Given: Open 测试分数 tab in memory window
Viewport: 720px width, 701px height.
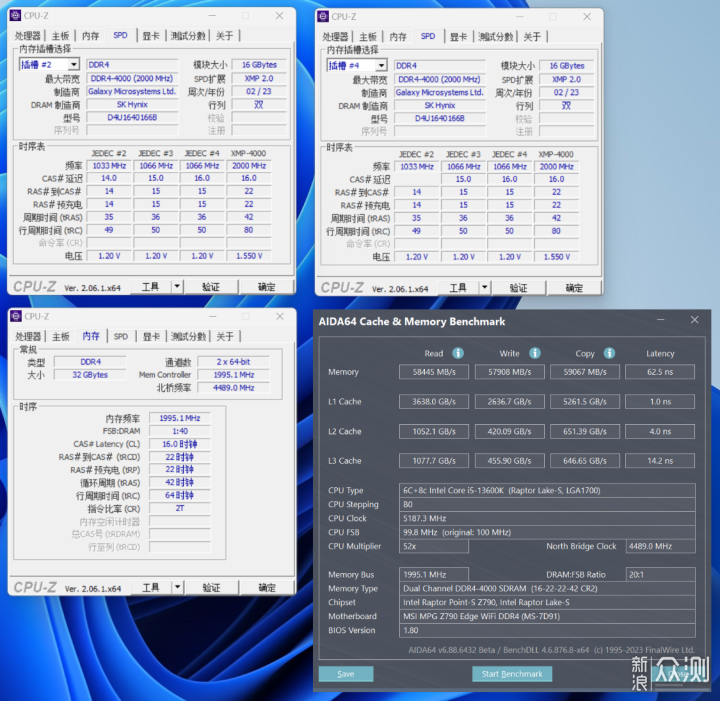Looking at the screenshot, I should pyautogui.click(x=188, y=336).
